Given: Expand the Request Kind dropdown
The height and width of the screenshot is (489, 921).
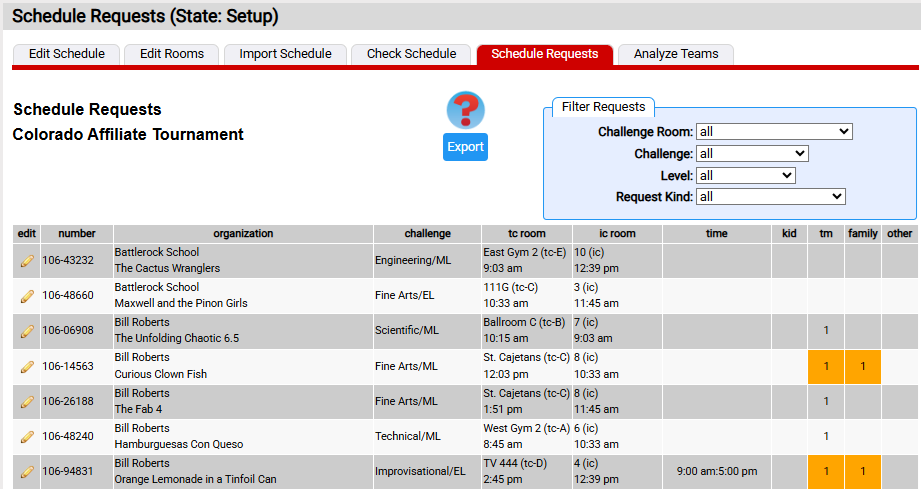Looking at the screenshot, I should click(771, 197).
